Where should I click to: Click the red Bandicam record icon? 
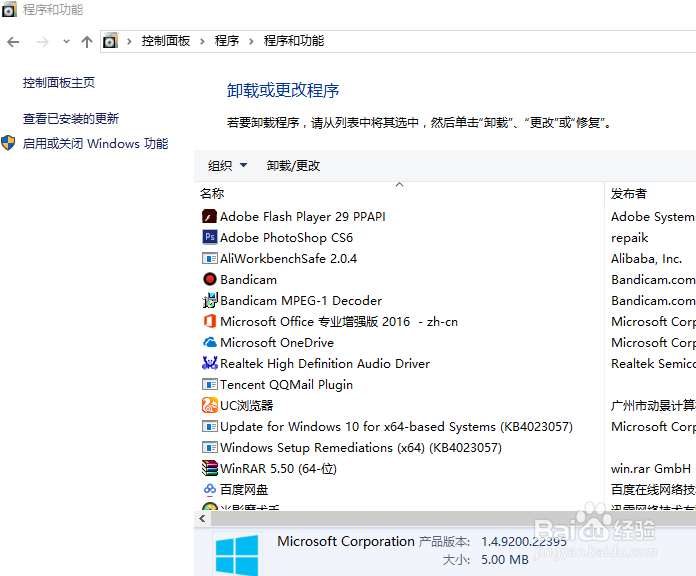[210, 280]
